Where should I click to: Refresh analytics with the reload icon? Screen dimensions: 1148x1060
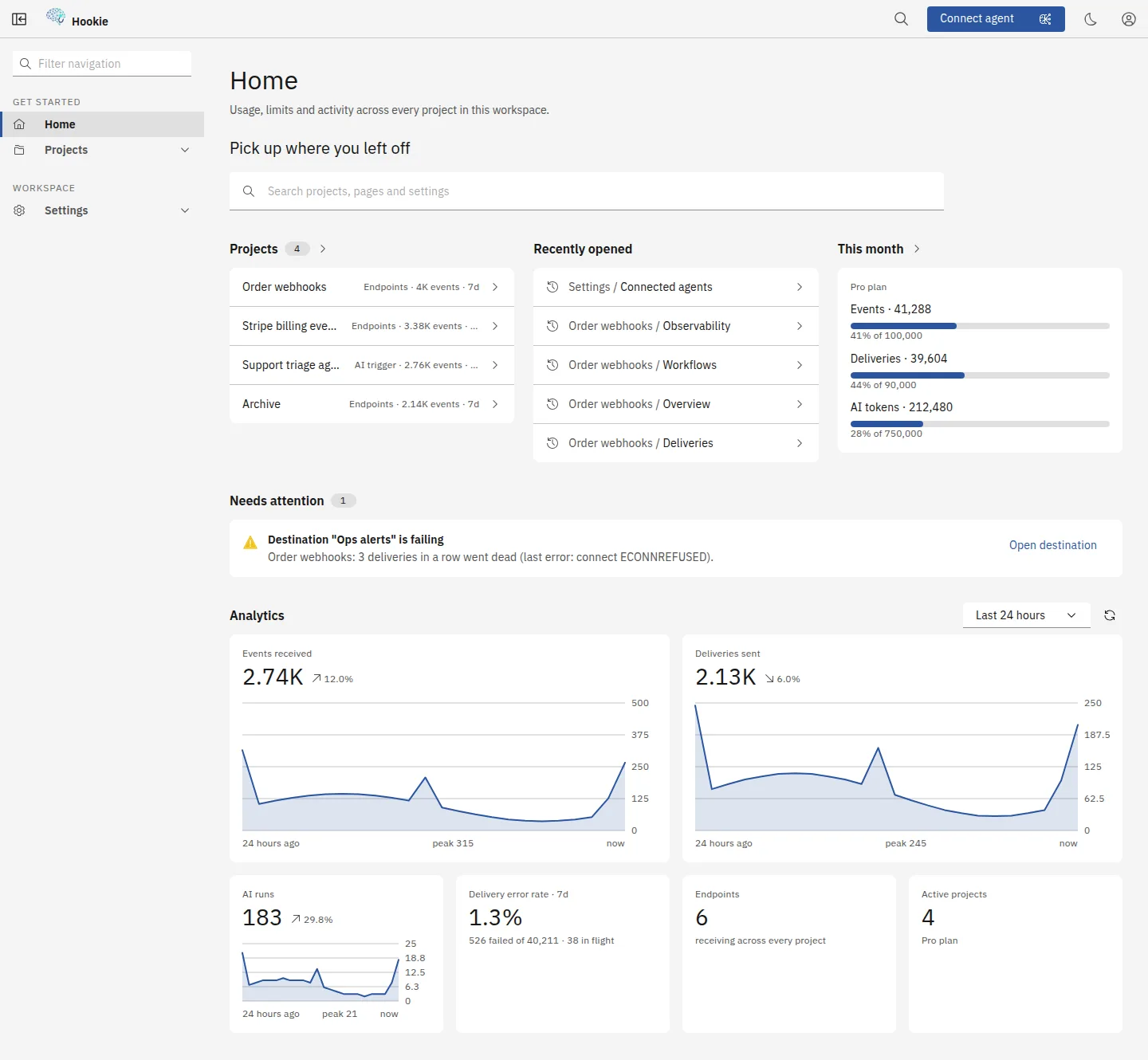pos(1110,615)
